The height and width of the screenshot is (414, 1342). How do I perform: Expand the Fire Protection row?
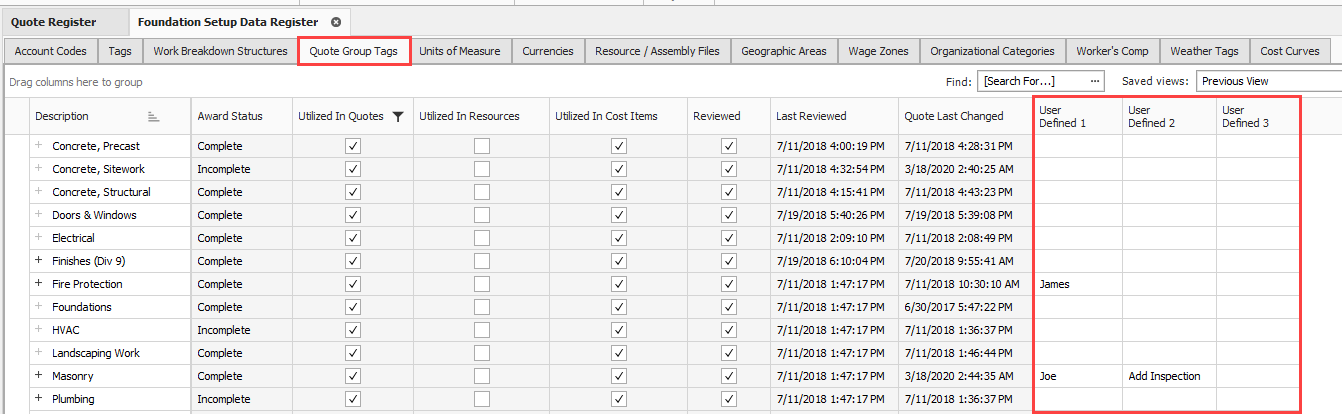click(x=39, y=284)
